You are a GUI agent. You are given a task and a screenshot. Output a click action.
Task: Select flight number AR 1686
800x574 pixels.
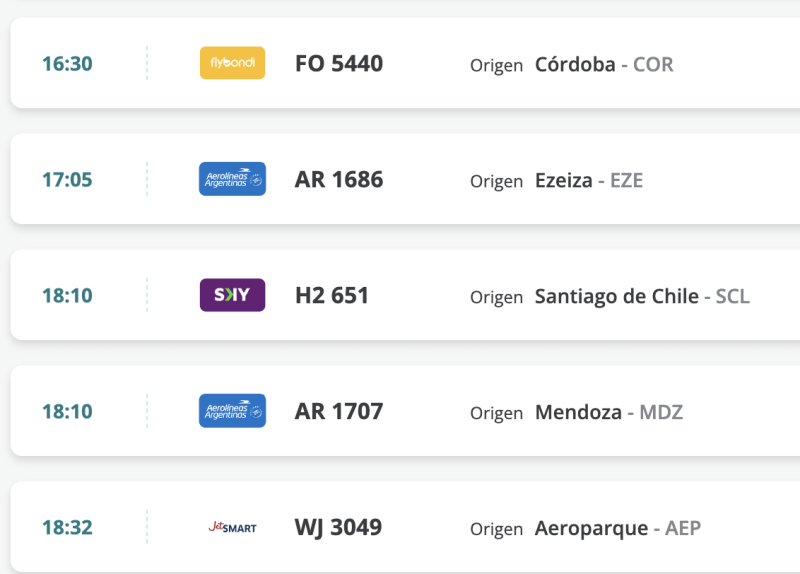pyautogui.click(x=339, y=180)
